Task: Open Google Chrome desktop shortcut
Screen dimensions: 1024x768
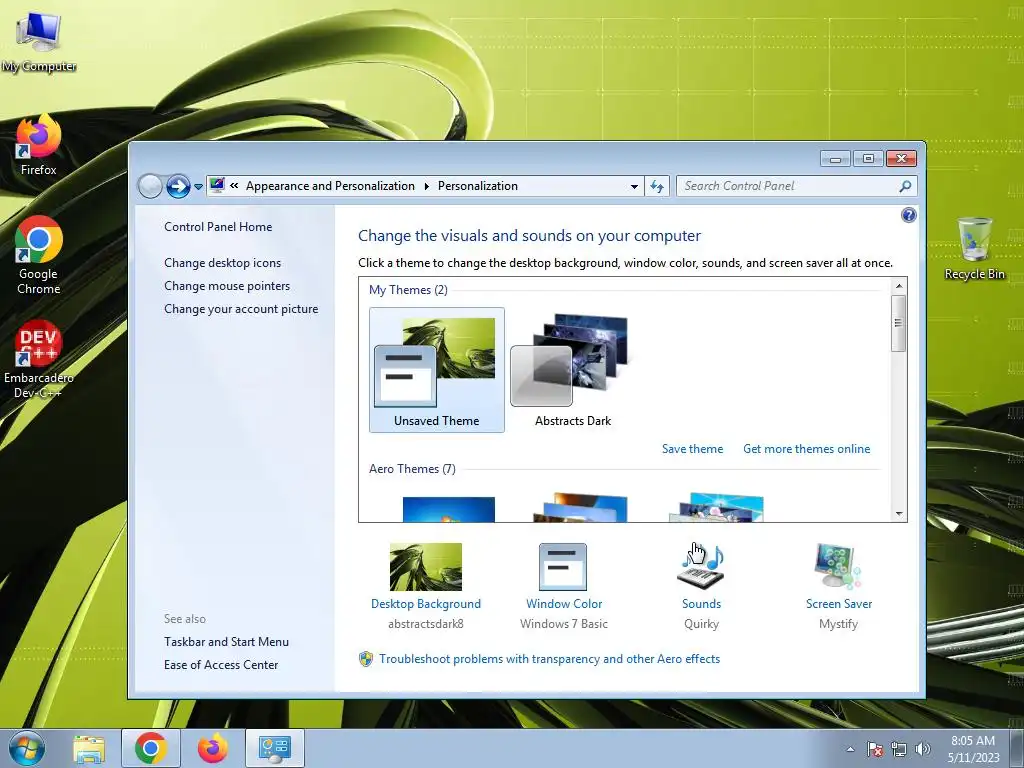Action: pyautogui.click(x=39, y=255)
